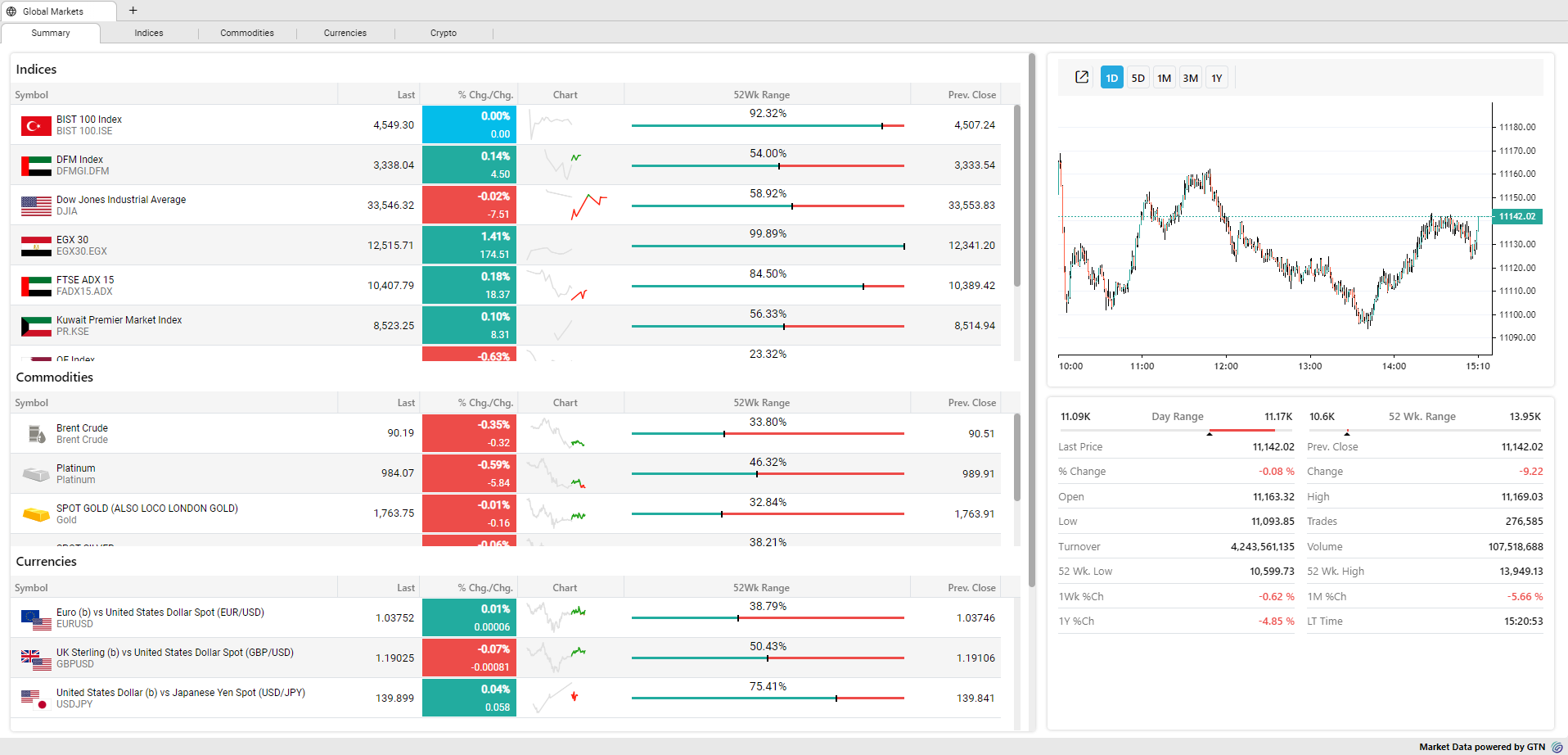
Task: Switch to the Crypto tab
Action: pyautogui.click(x=444, y=33)
